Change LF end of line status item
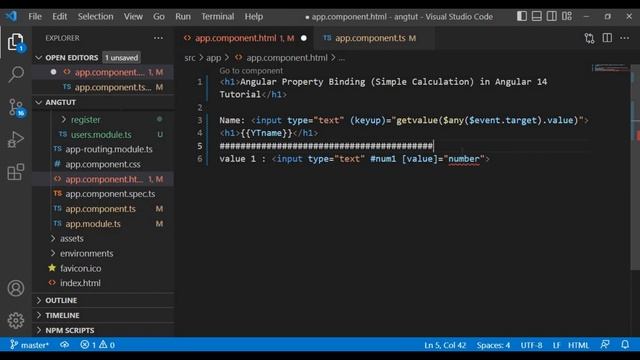Image resolution: width=640 pixels, height=360 pixels. coord(556,345)
